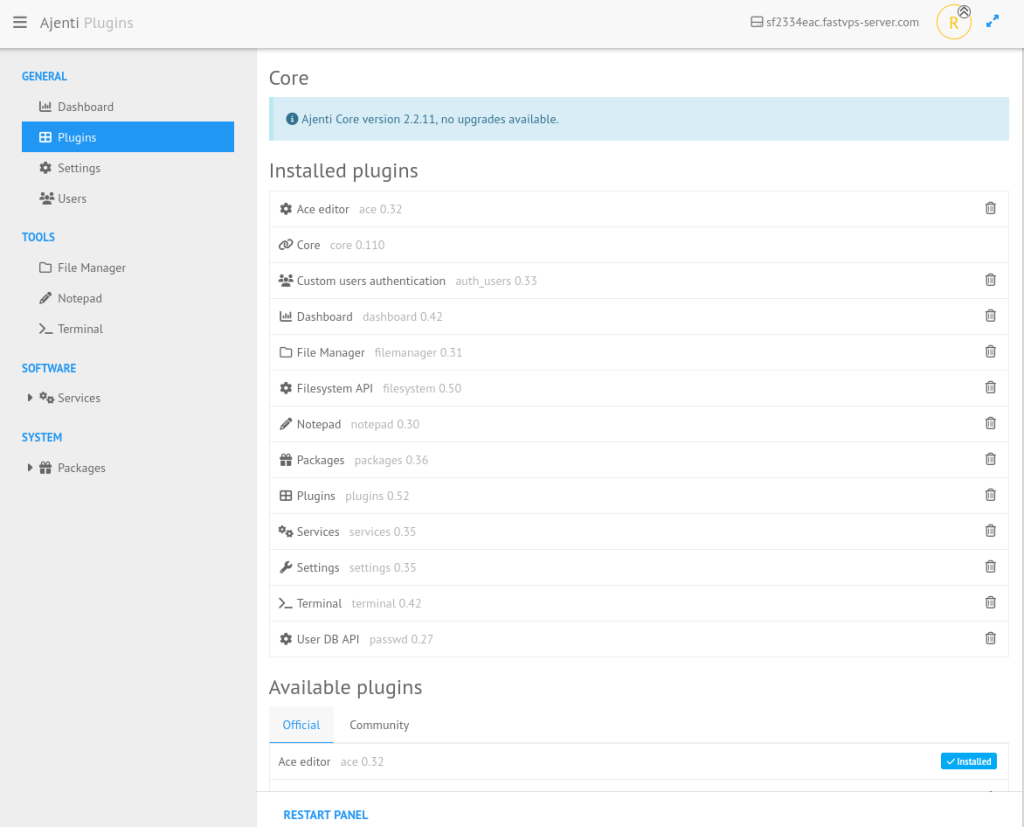Select the Official plugins tab
The height and width of the screenshot is (827, 1024).
[301, 725]
